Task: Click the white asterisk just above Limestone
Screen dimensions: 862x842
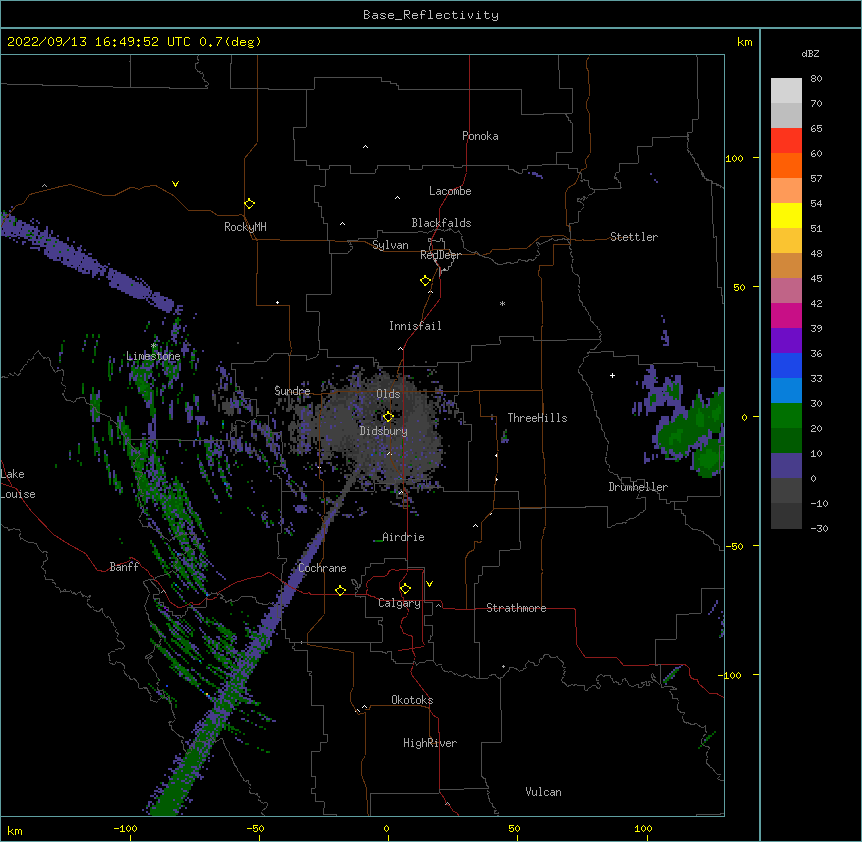Action: (154, 346)
